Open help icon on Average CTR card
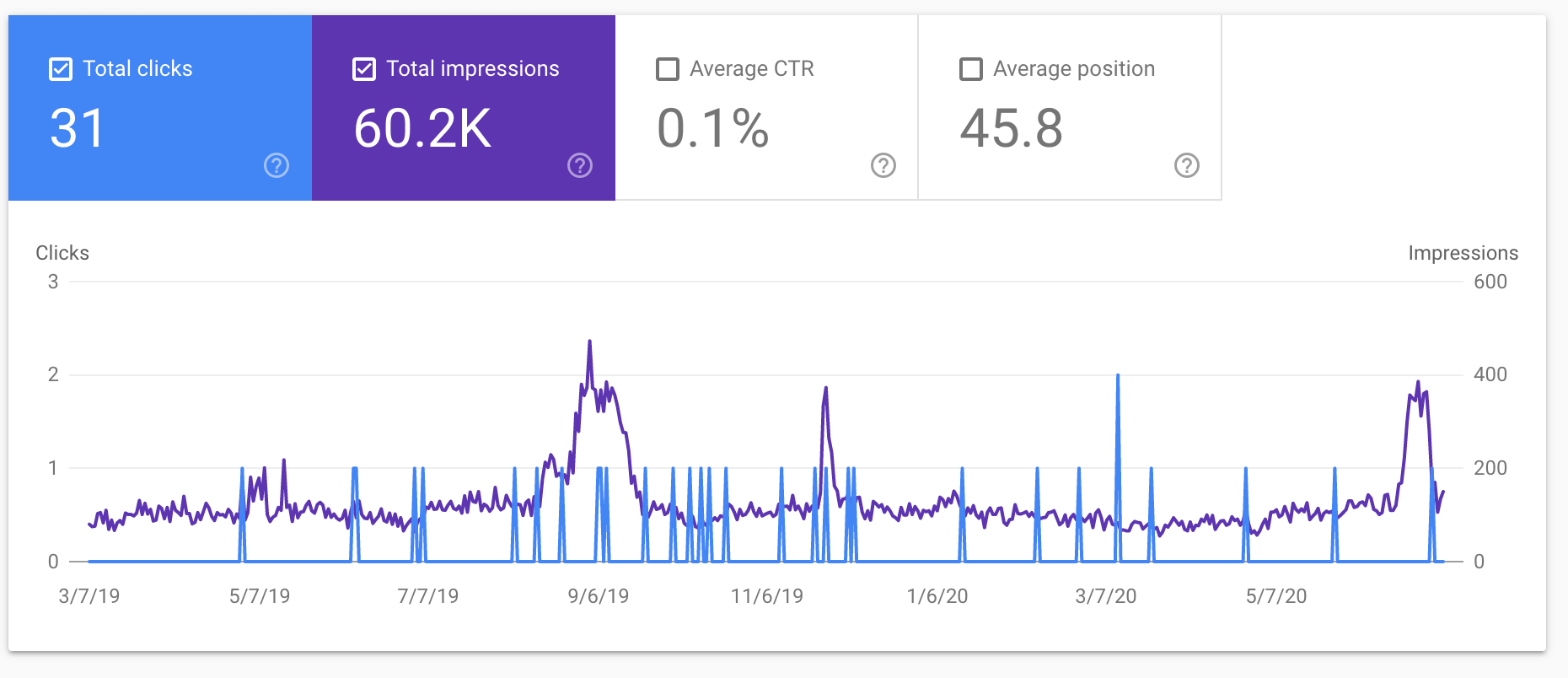Image resolution: width=1568 pixels, height=678 pixels. coord(883,165)
